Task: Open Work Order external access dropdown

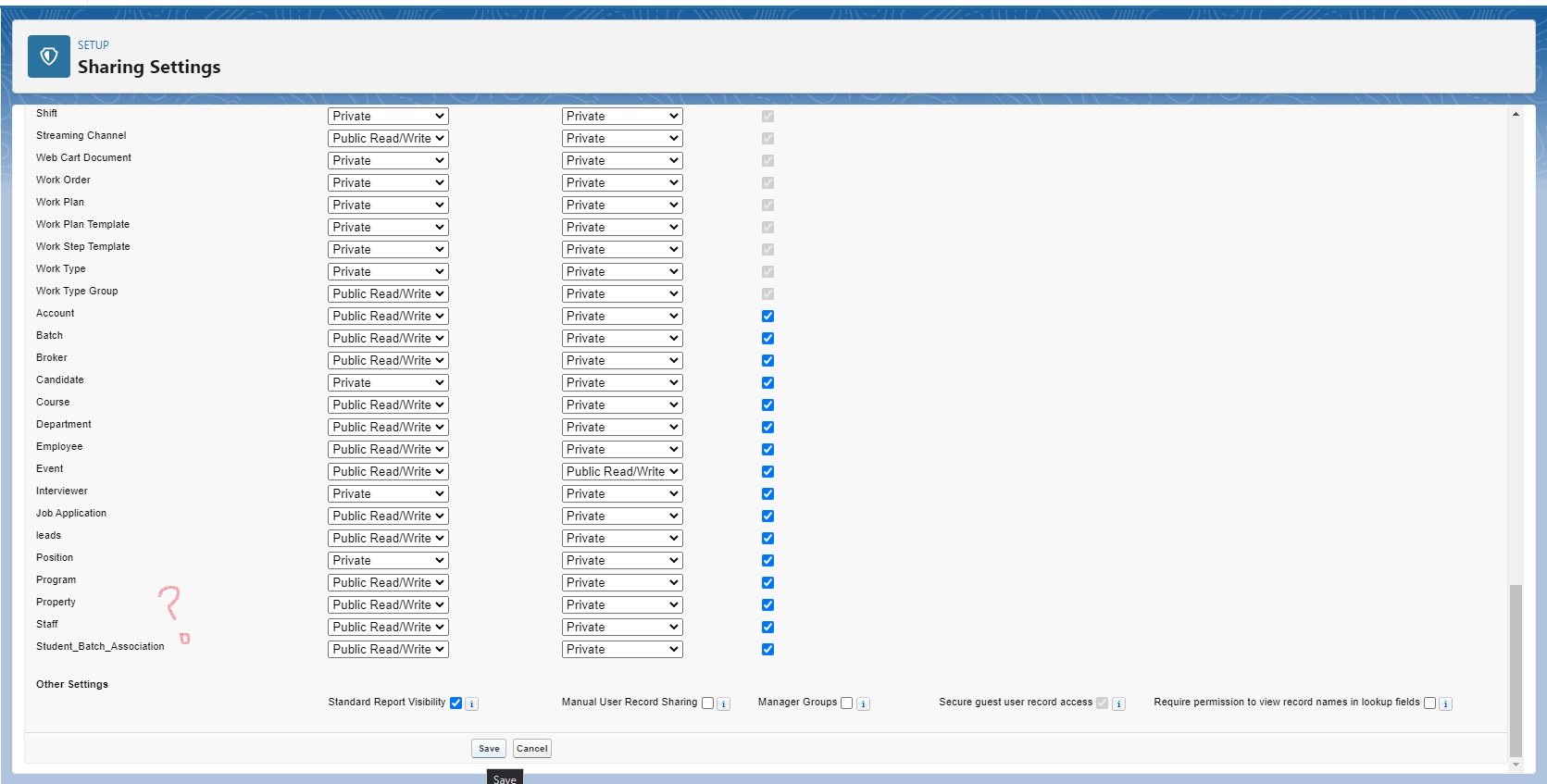Action: click(622, 182)
